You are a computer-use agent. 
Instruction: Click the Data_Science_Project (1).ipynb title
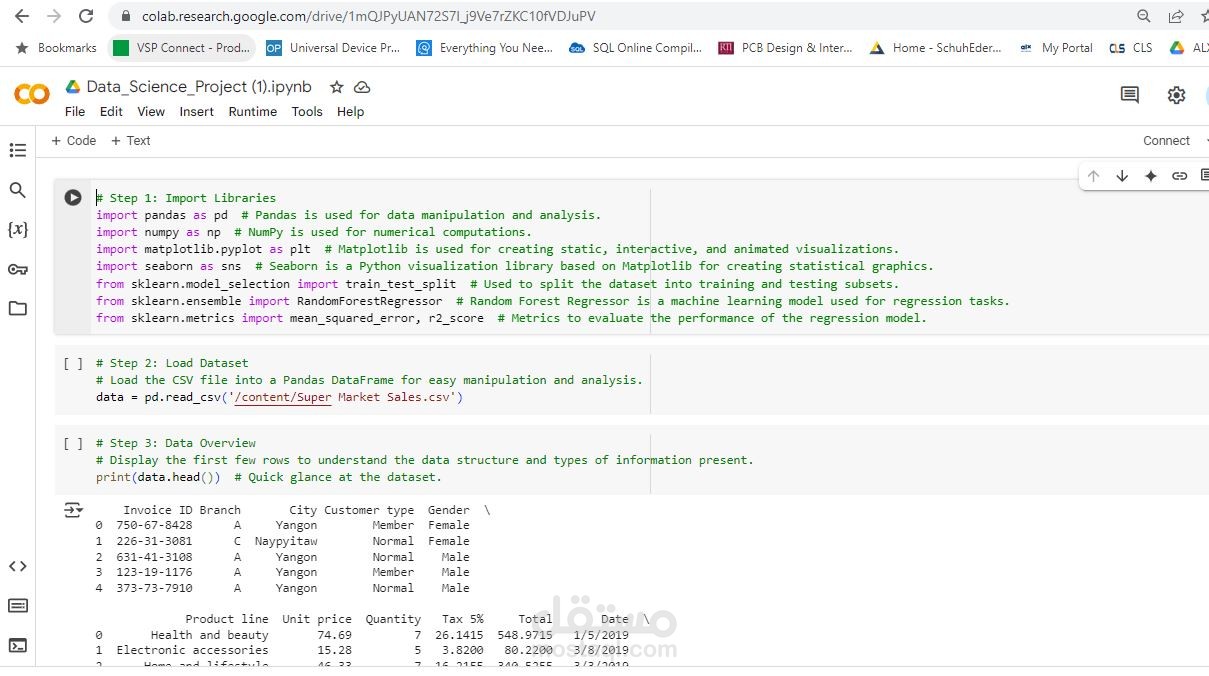(x=199, y=87)
